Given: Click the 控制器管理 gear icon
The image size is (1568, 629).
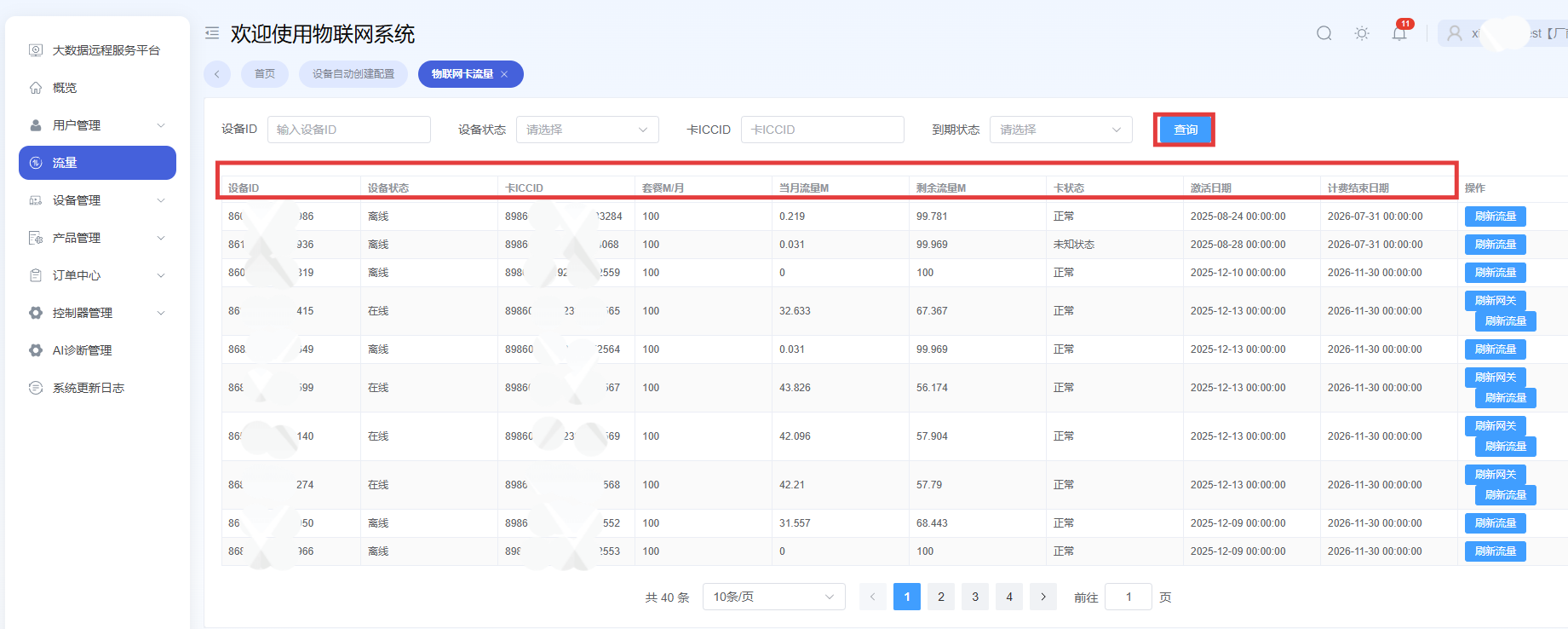Looking at the screenshot, I should coord(36,313).
